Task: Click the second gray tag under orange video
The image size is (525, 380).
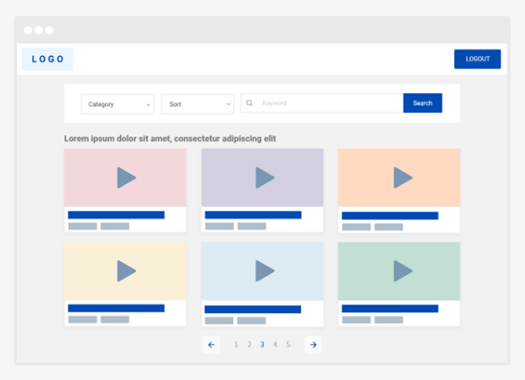Action: (x=389, y=227)
